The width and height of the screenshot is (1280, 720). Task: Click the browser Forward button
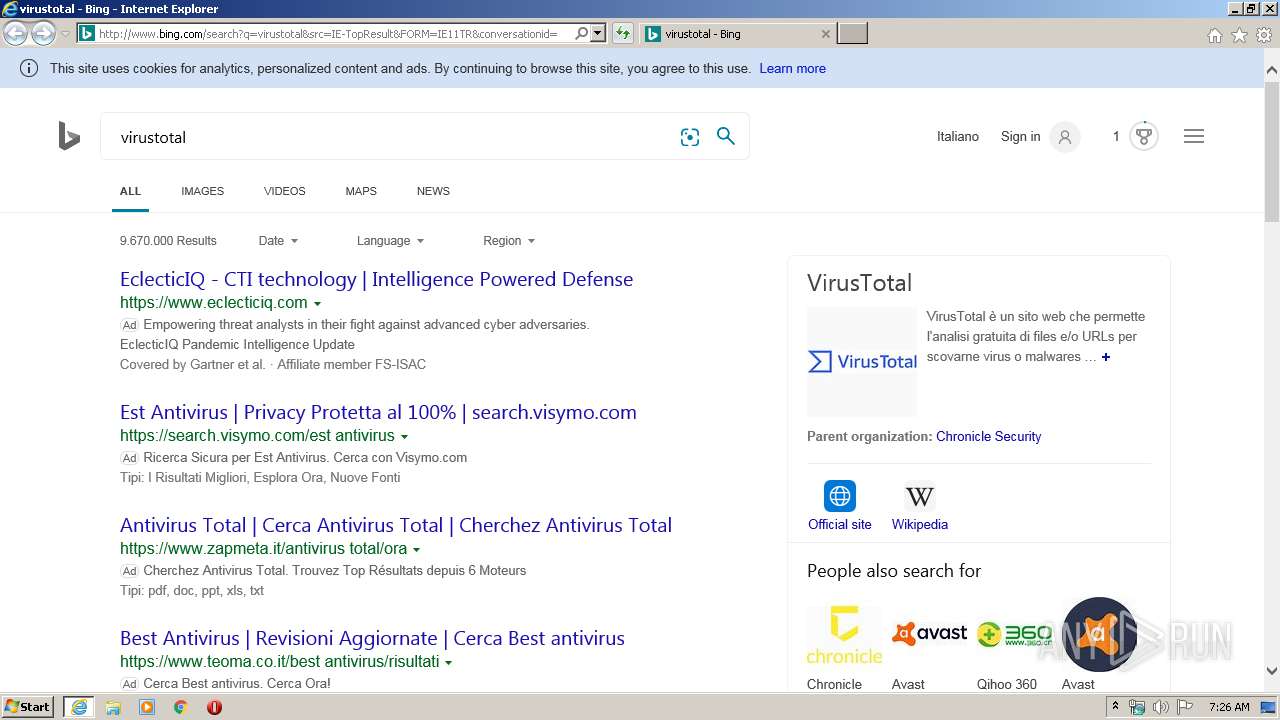(x=43, y=33)
